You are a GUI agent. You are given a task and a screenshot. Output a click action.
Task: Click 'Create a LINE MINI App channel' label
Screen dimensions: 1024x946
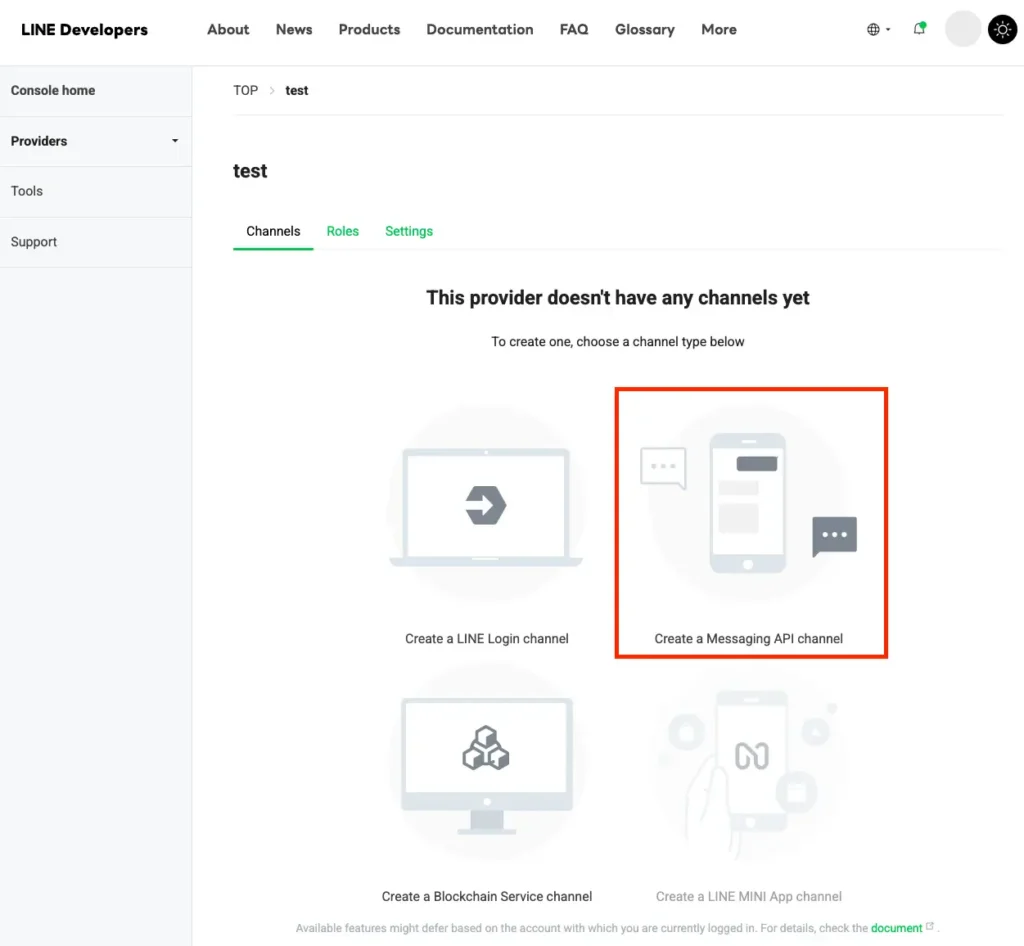(748, 897)
